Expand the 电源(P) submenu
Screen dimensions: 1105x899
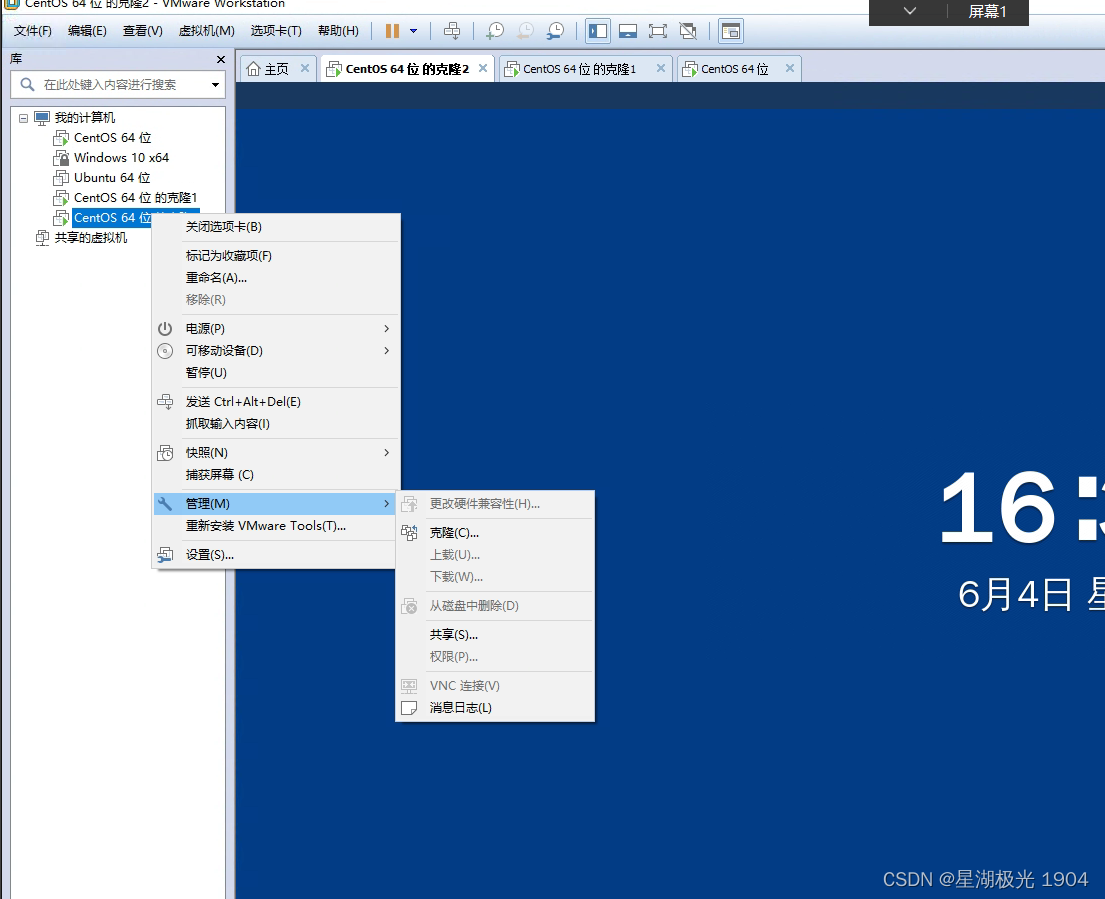point(275,329)
